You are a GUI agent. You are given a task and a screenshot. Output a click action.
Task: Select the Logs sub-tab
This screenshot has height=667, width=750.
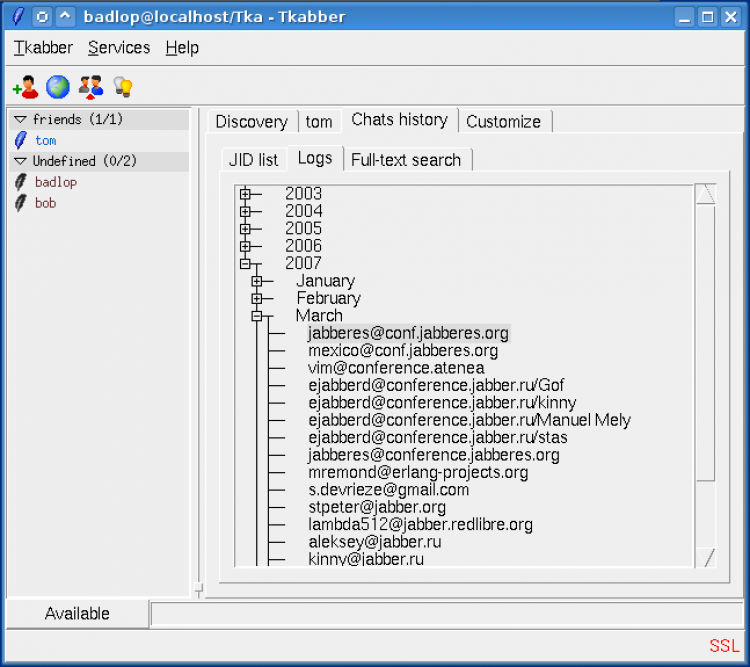click(x=315, y=158)
